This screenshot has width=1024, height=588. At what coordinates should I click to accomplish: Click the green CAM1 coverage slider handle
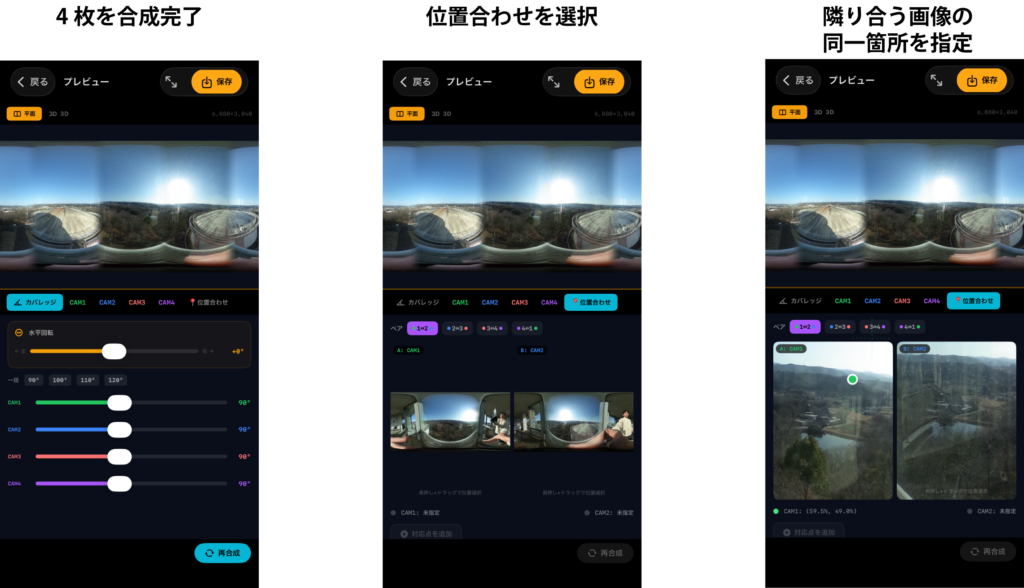pos(119,402)
